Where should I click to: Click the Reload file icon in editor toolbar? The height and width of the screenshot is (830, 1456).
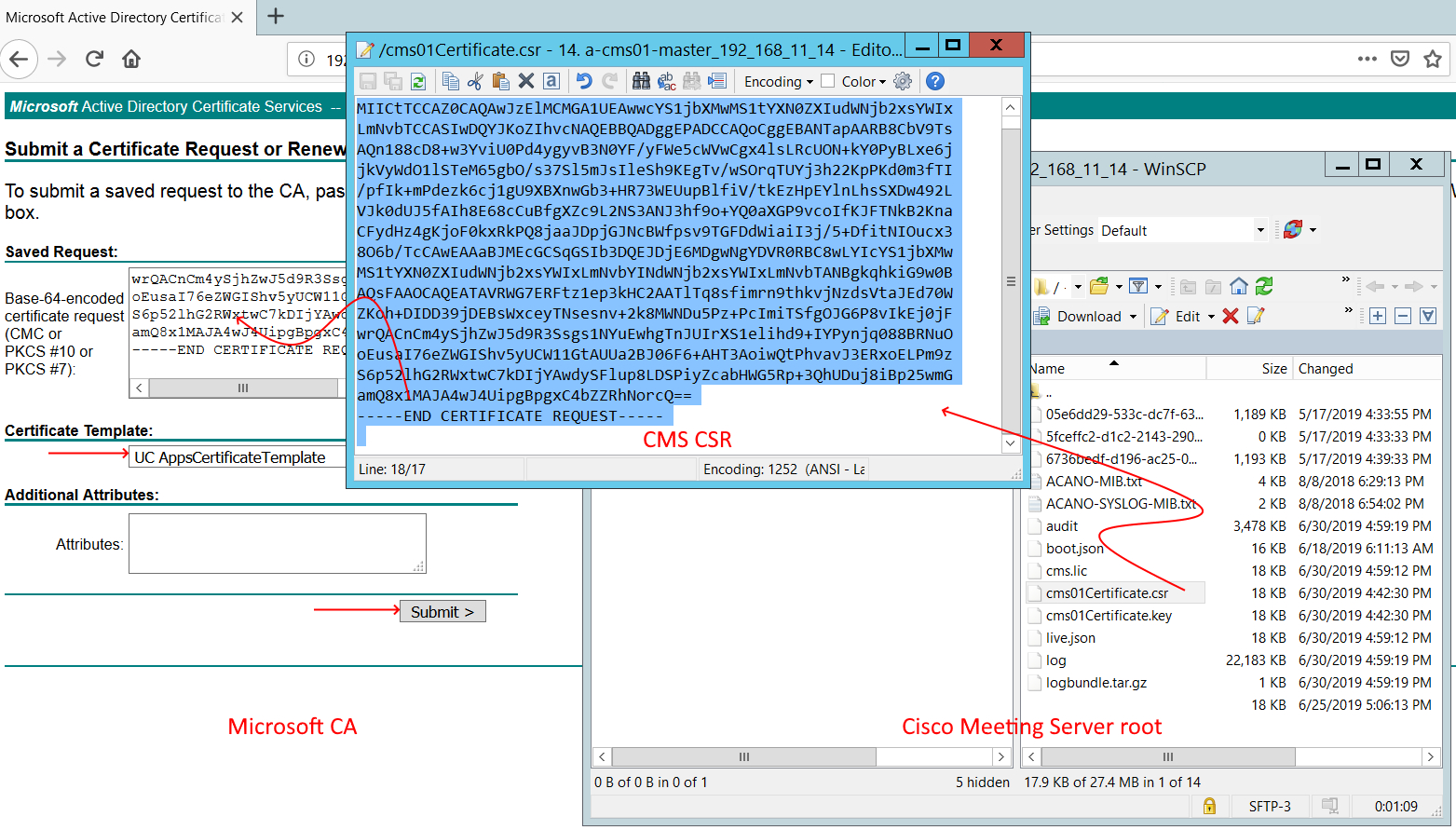pyautogui.click(x=418, y=82)
